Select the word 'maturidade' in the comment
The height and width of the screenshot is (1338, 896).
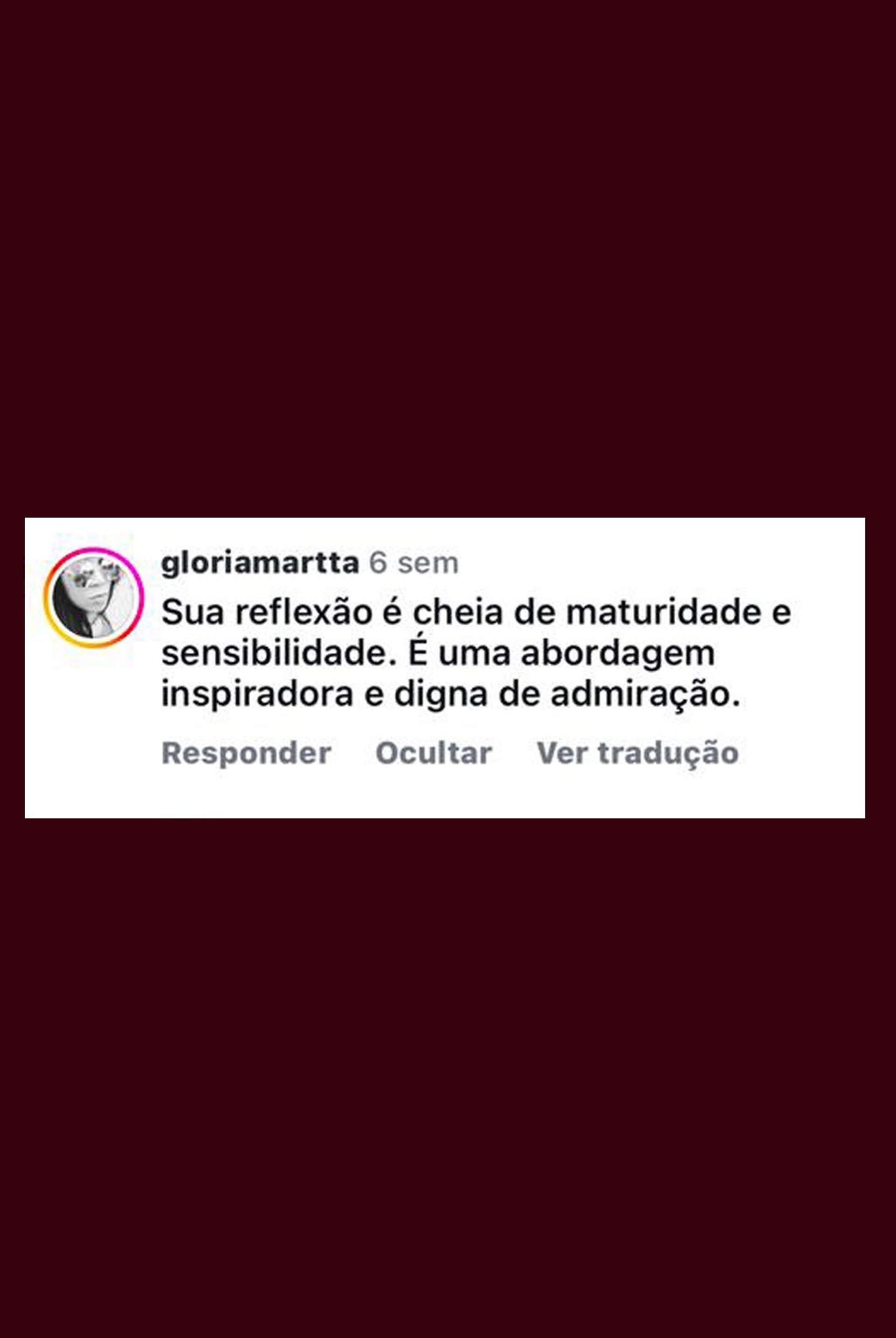(665, 612)
